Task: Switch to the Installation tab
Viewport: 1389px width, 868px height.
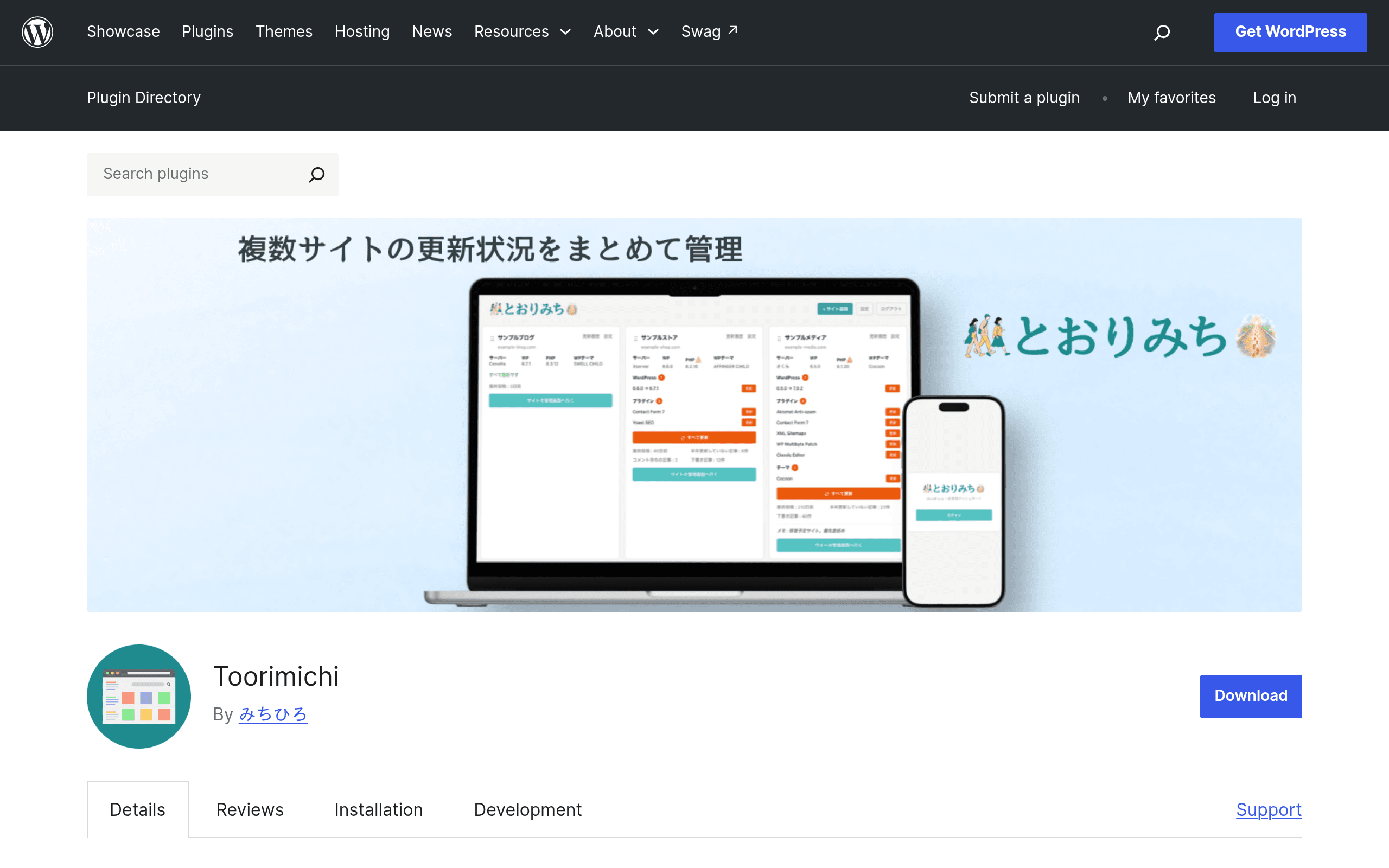Action: 379,809
